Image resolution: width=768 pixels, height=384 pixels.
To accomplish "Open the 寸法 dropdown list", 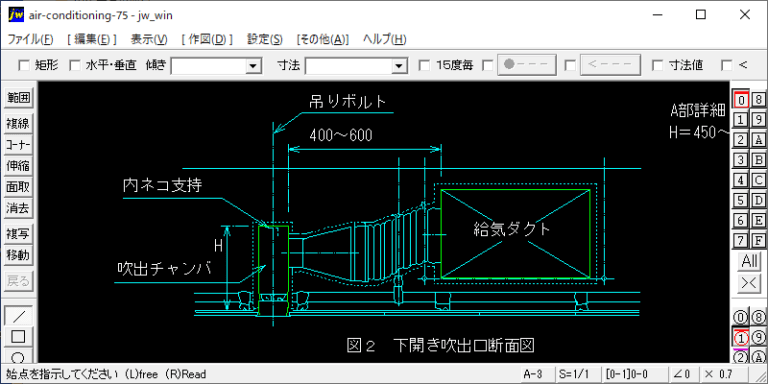I will (x=400, y=66).
